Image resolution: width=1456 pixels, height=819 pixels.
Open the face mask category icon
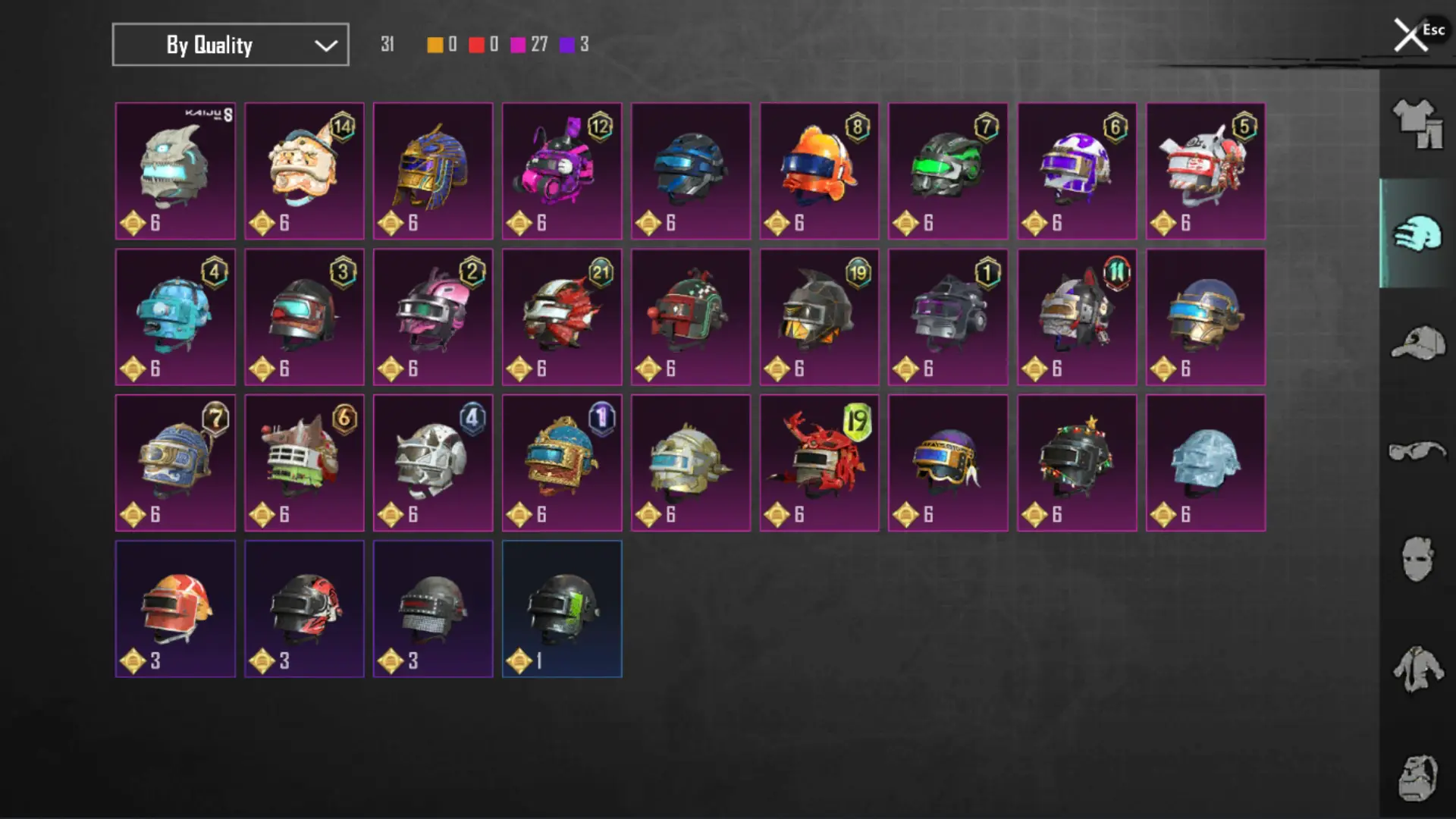[1417, 559]
